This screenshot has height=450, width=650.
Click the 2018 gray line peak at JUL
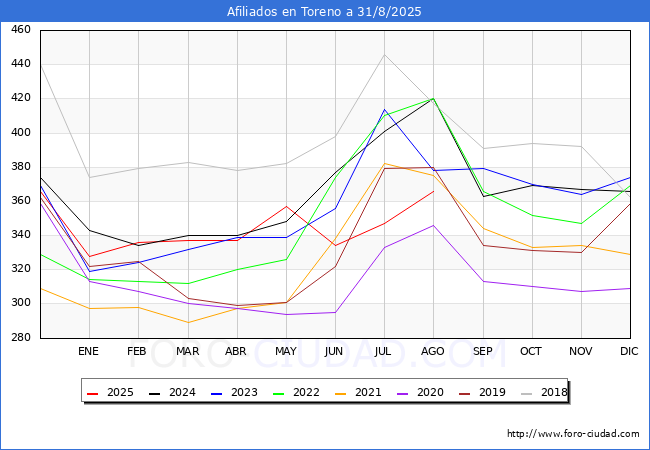(x=384, y=55)
